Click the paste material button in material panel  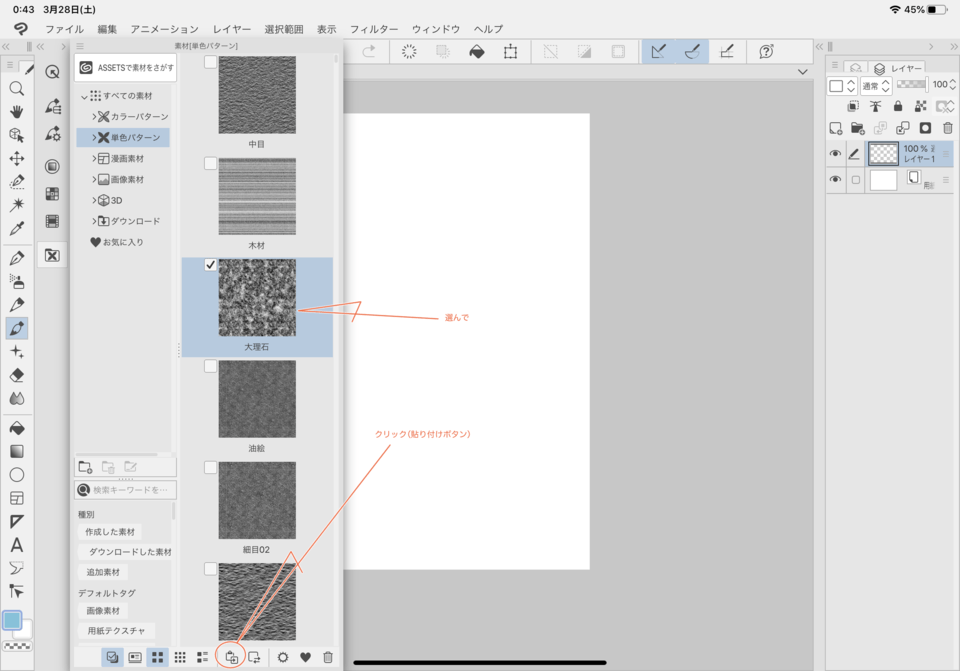tap(231, 657)
